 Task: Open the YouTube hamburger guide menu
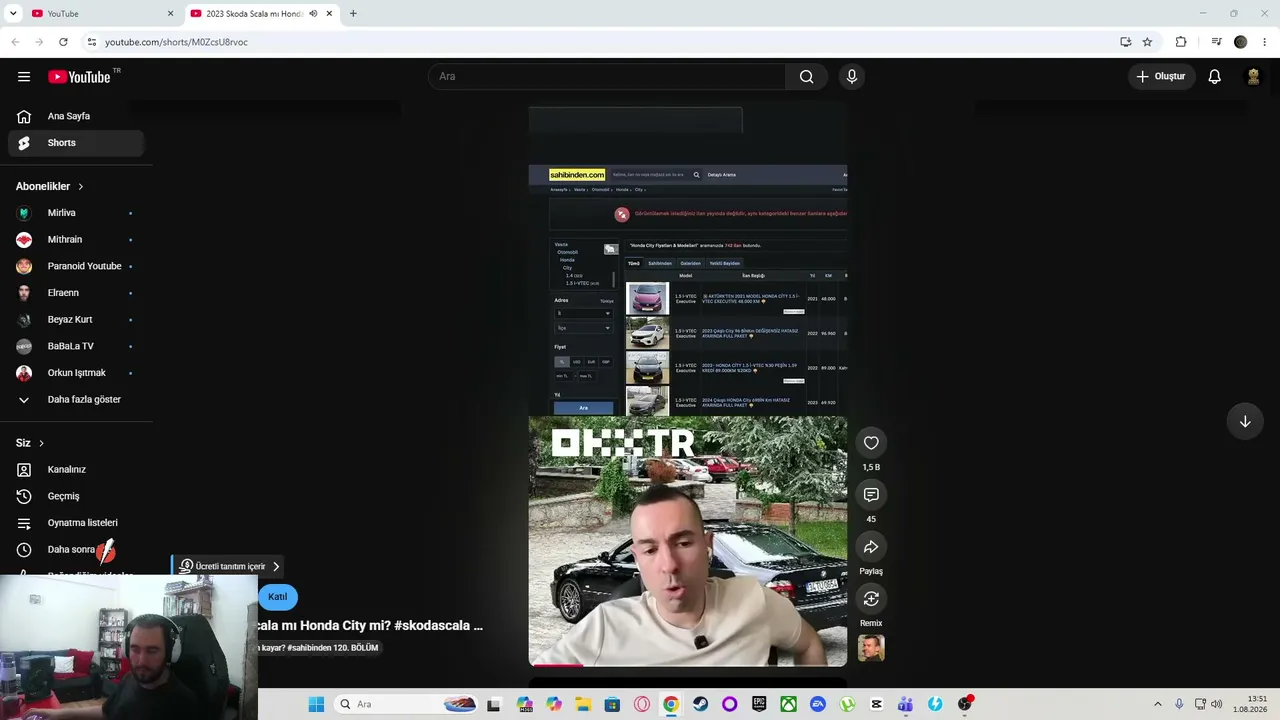24,77
